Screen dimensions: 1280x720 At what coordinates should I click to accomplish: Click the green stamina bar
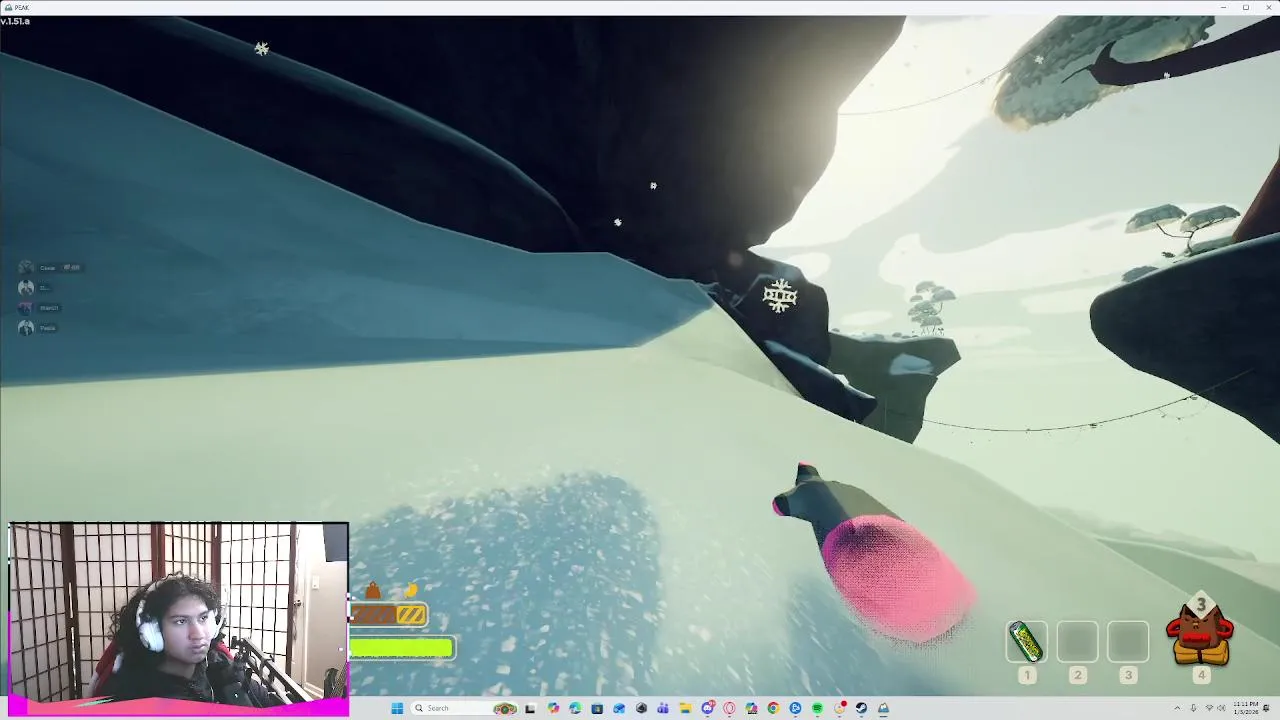[402, 649]
